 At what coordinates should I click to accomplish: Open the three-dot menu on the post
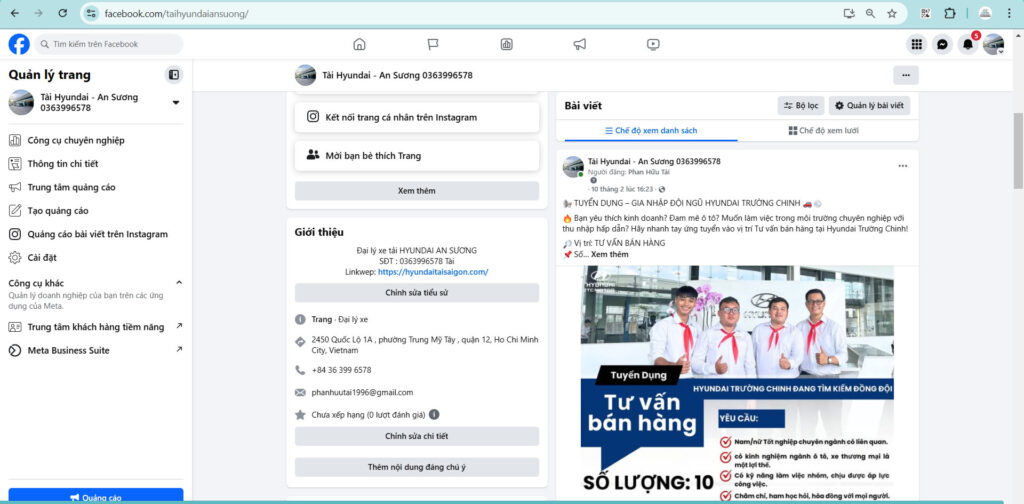[902, 166]
